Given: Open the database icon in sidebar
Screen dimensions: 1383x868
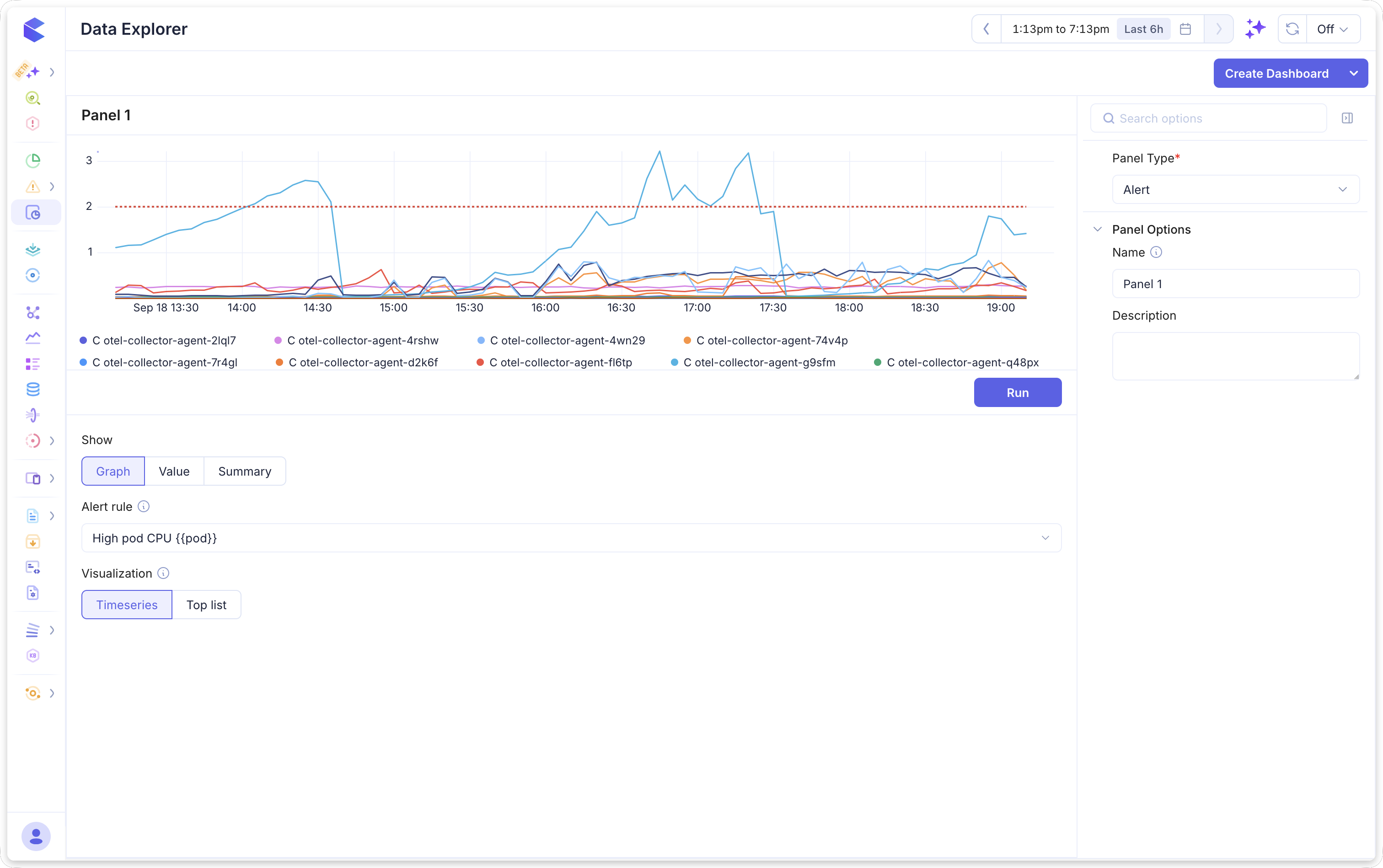Looking at the screenshot, I should click(33, 389).
